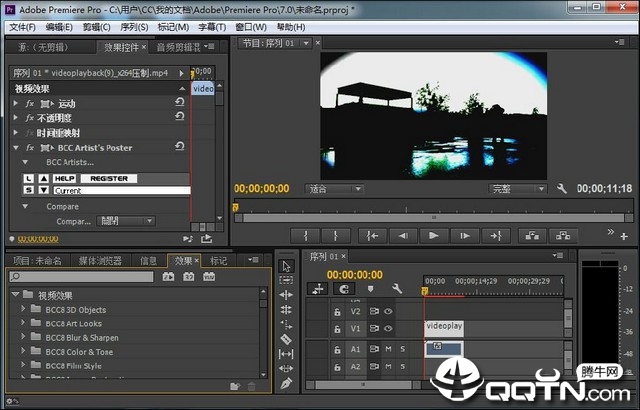Image resolution: width=640 pixels, height=410 pixels.
Task: Select the Razor tool
Action: 286,339
